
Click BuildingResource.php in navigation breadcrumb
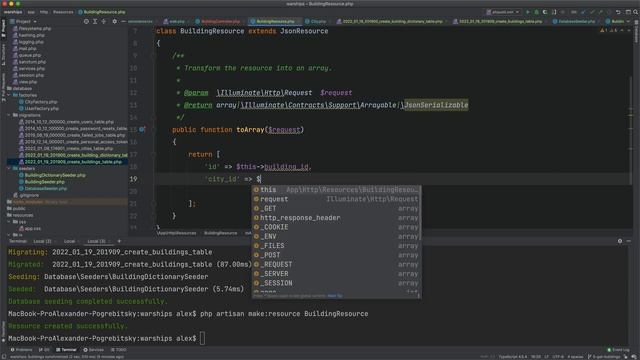[x=102, y=12]
